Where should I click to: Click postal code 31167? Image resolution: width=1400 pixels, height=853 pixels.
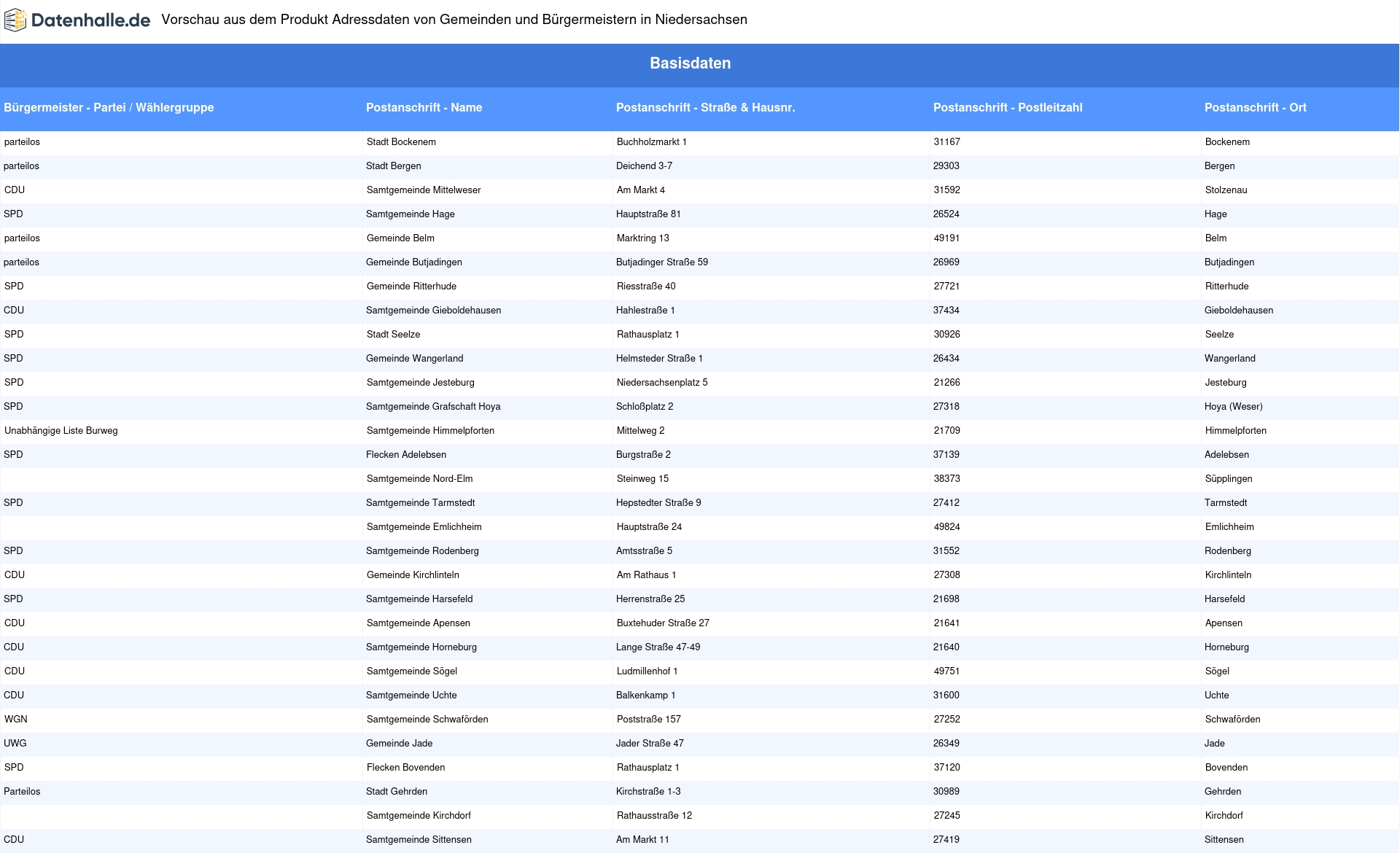coord(947,142)
